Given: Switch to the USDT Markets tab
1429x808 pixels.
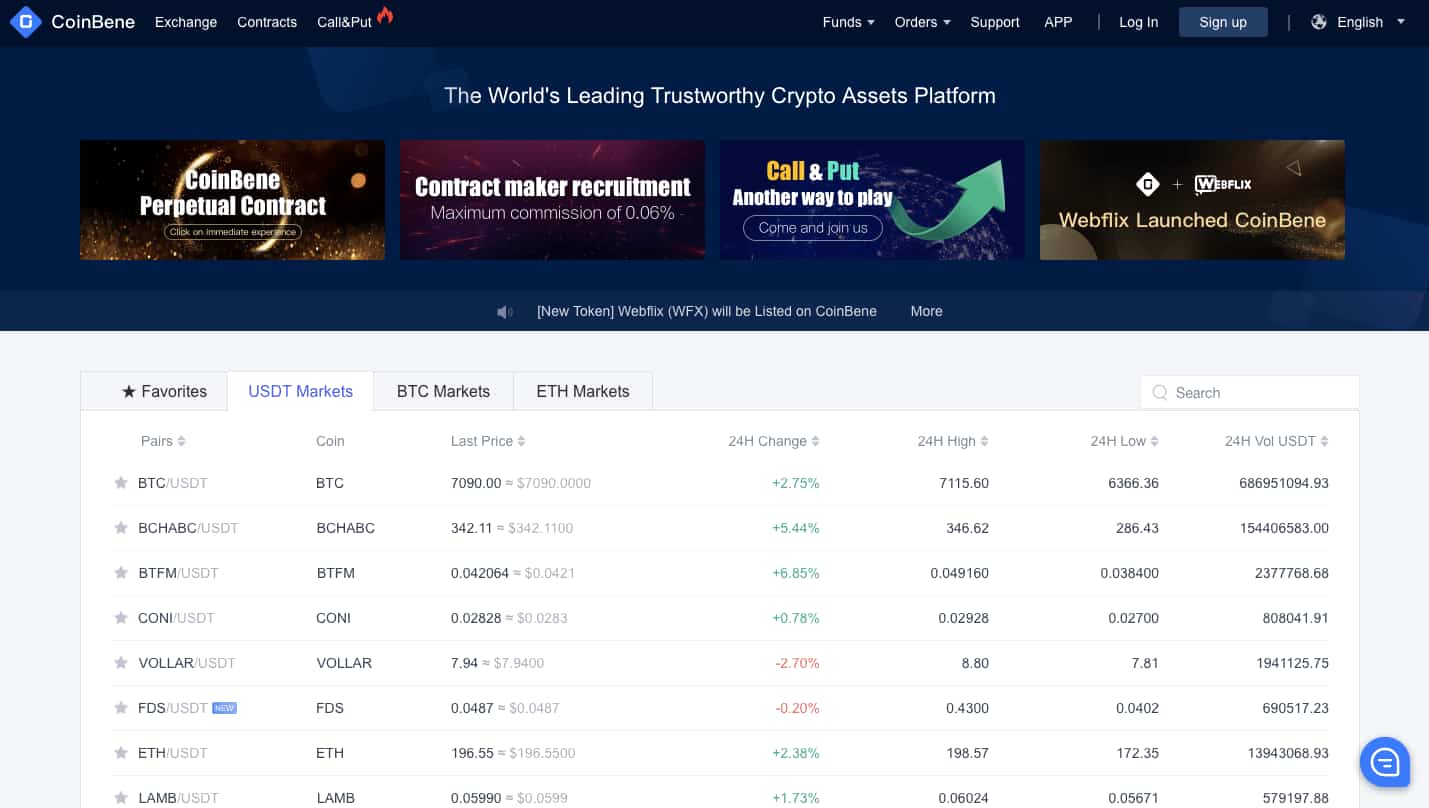Looking at the screenshot, I should click(300, 391).
